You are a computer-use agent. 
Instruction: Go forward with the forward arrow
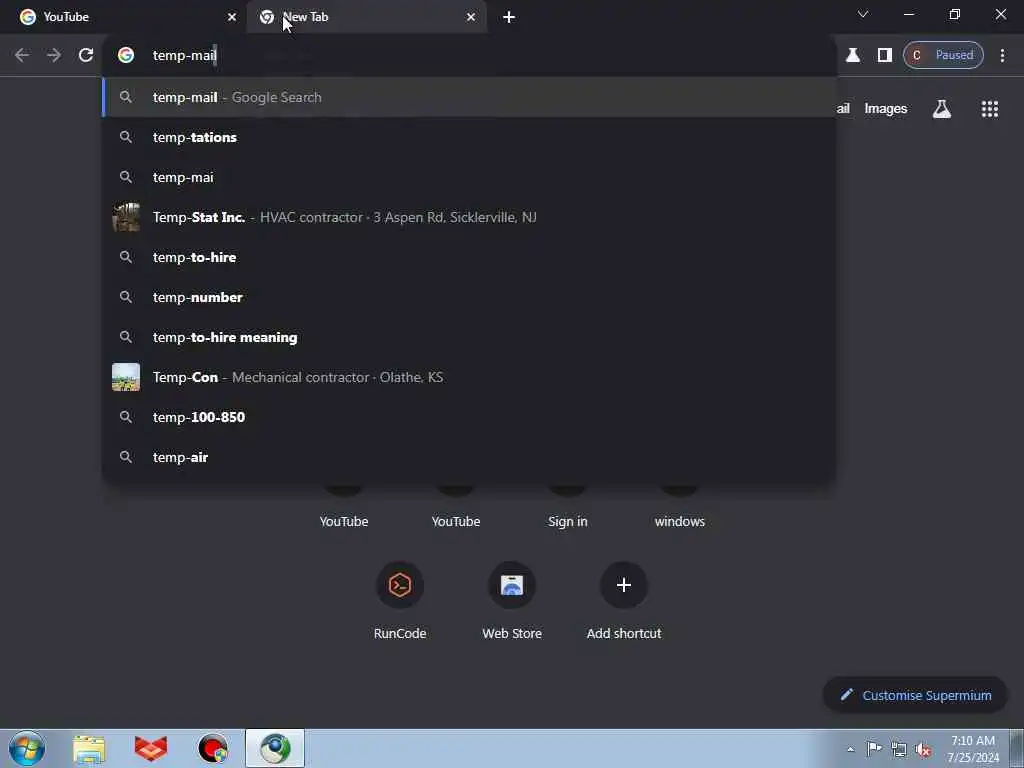click(54, 55)
